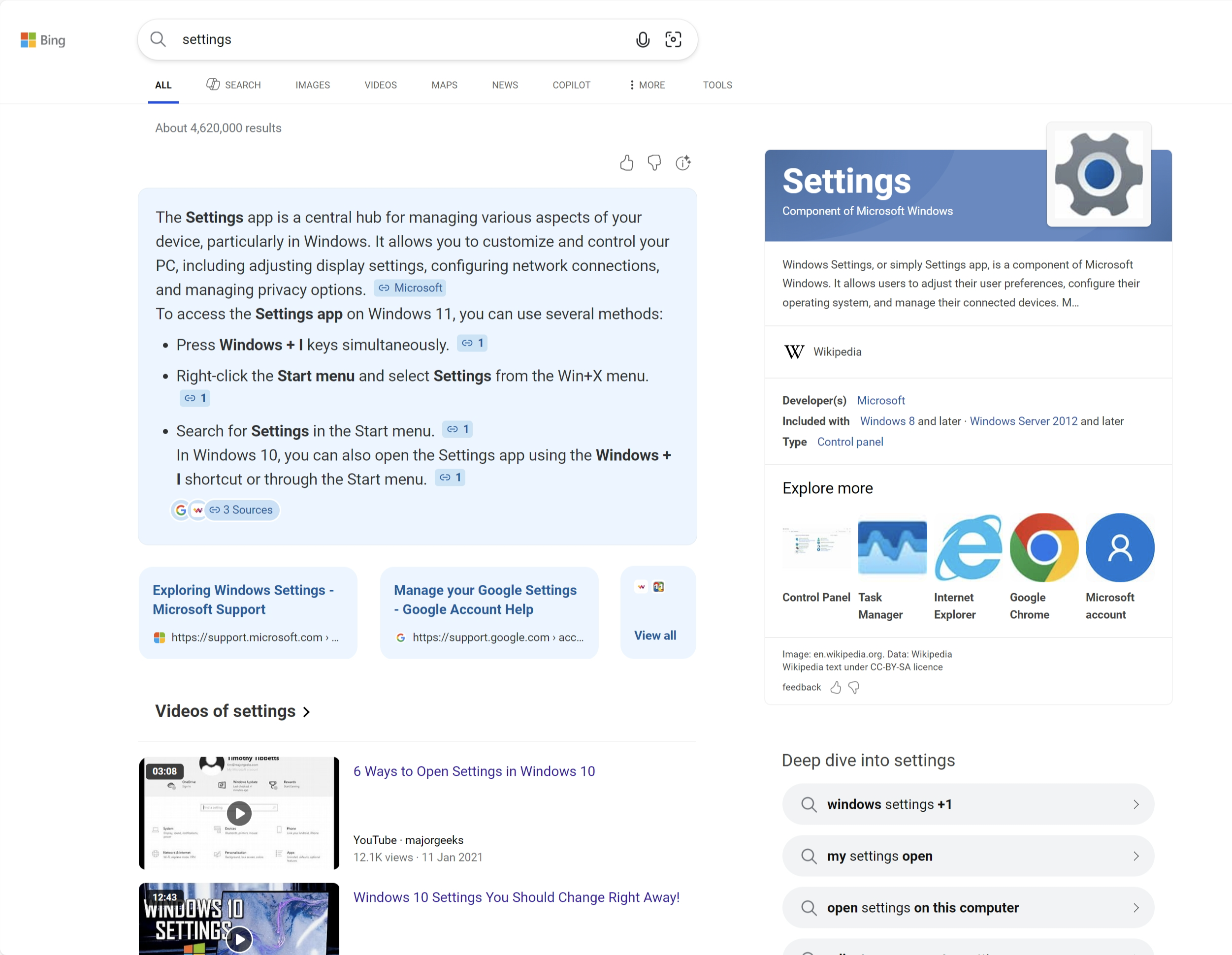
Task: Open 'windows settings +1' suggestion
Action: click(968, 804)
